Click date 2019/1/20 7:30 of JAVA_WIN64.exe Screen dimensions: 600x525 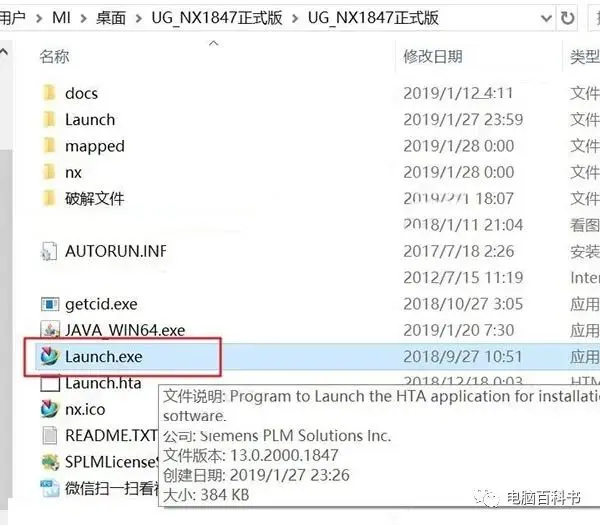458,330
